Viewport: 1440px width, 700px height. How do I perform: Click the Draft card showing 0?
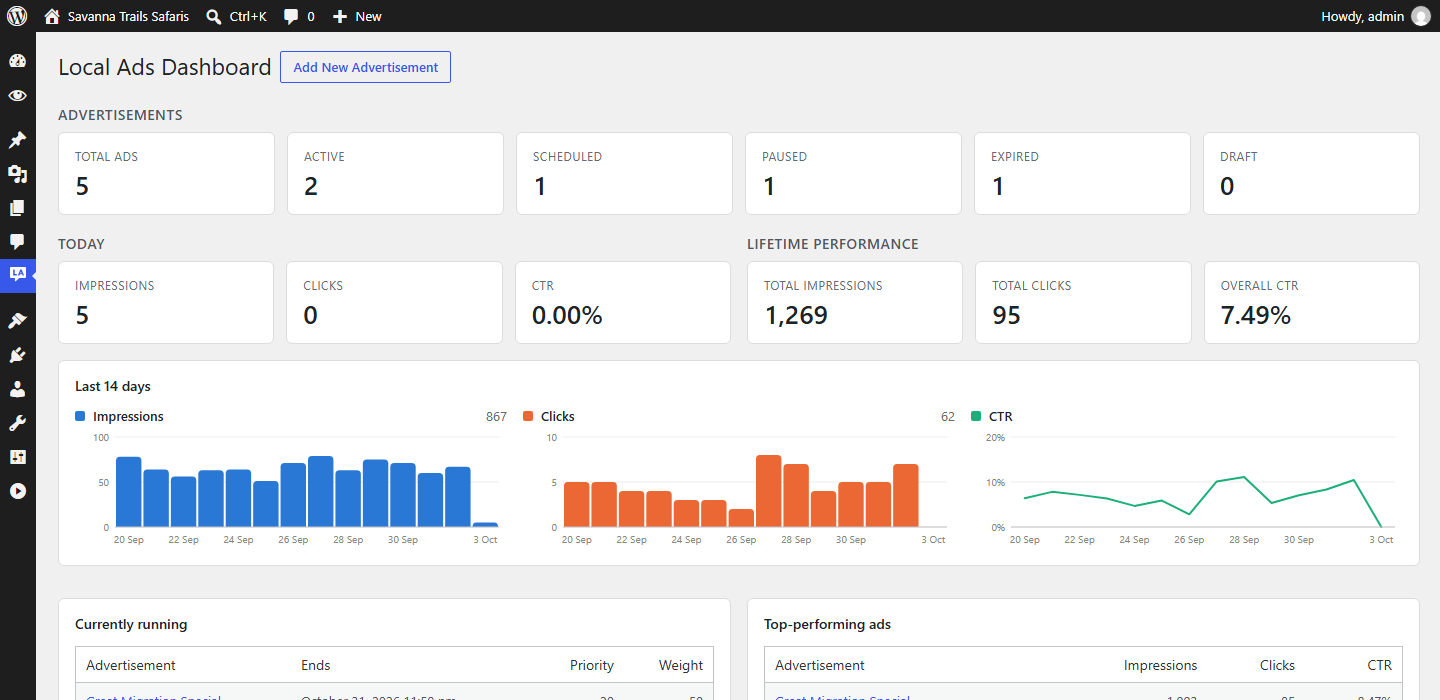coord(1311,173)
